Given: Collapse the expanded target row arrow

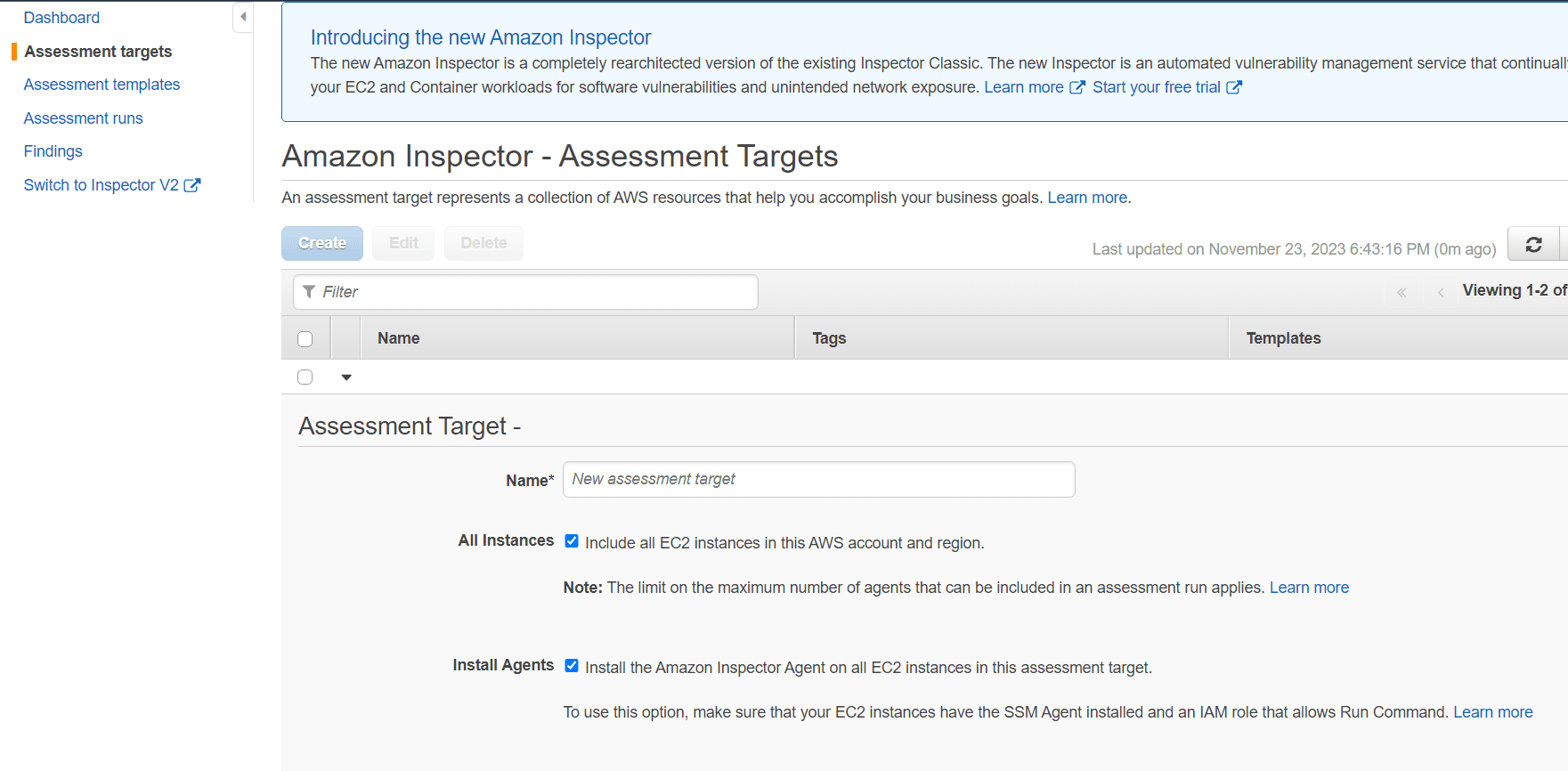Looking at the screenshot, I should pos(346,377).
